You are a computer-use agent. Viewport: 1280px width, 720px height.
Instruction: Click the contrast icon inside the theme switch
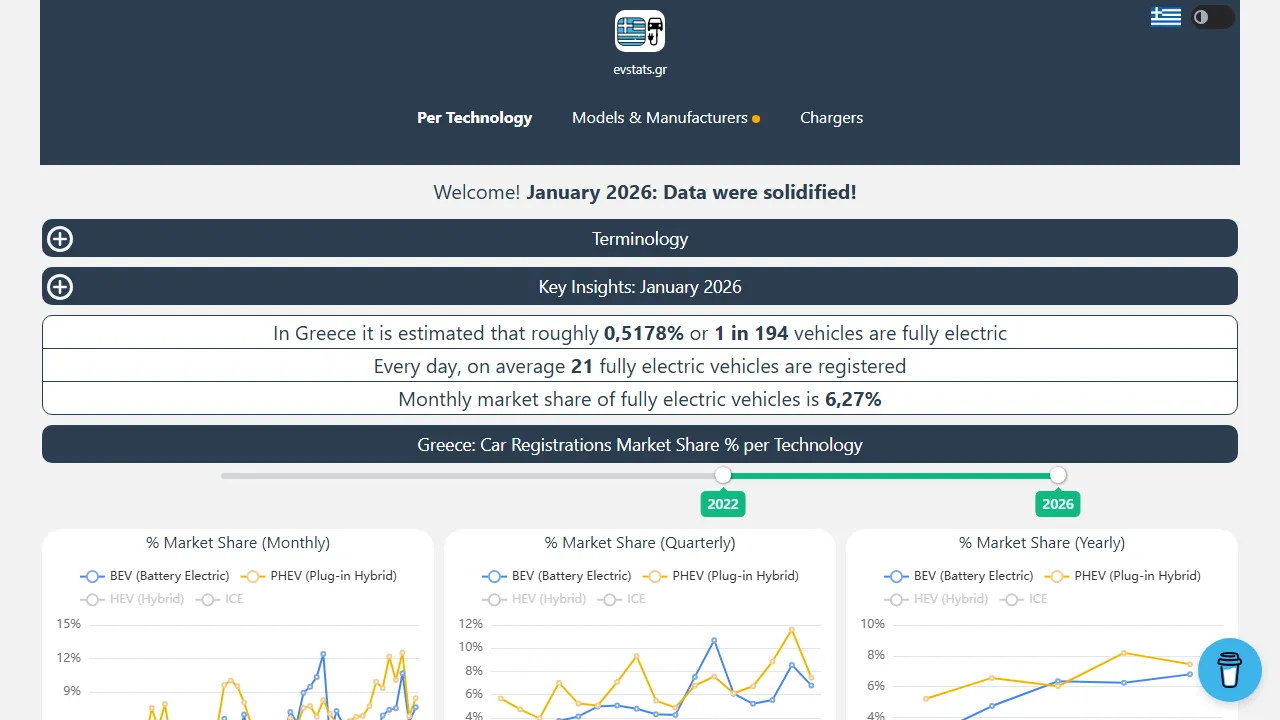pos(1199,17)
